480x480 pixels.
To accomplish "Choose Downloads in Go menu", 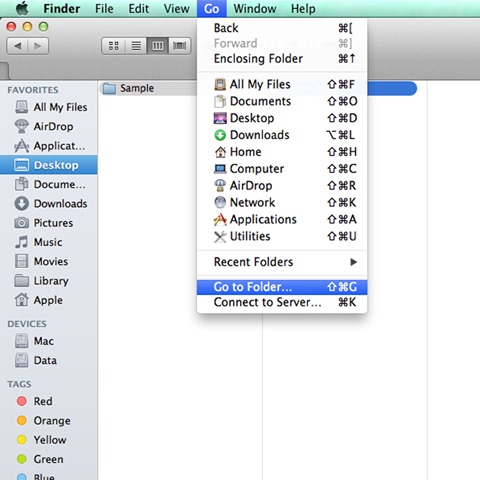I will click(282, 135).
